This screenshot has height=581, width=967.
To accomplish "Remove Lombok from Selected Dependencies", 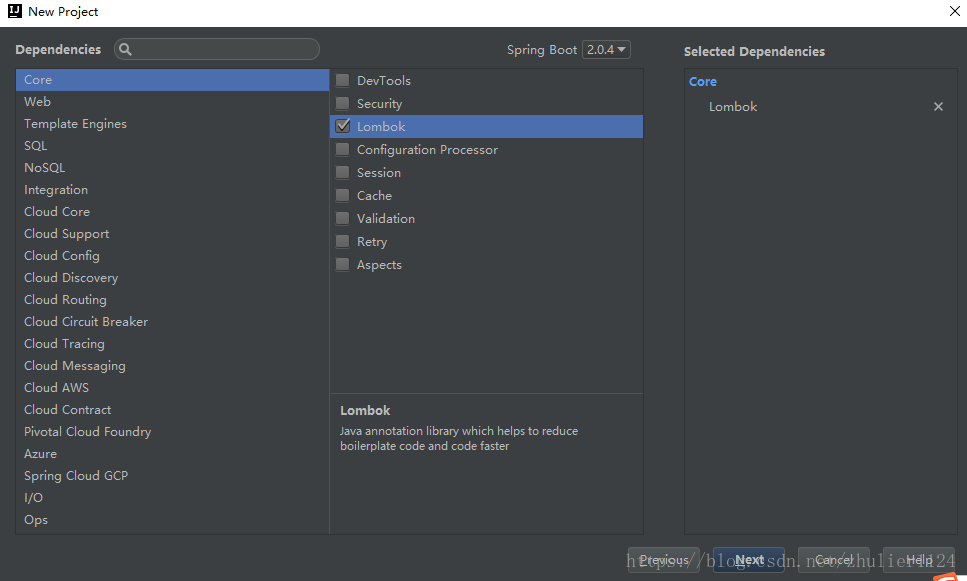I will point(938,107).
